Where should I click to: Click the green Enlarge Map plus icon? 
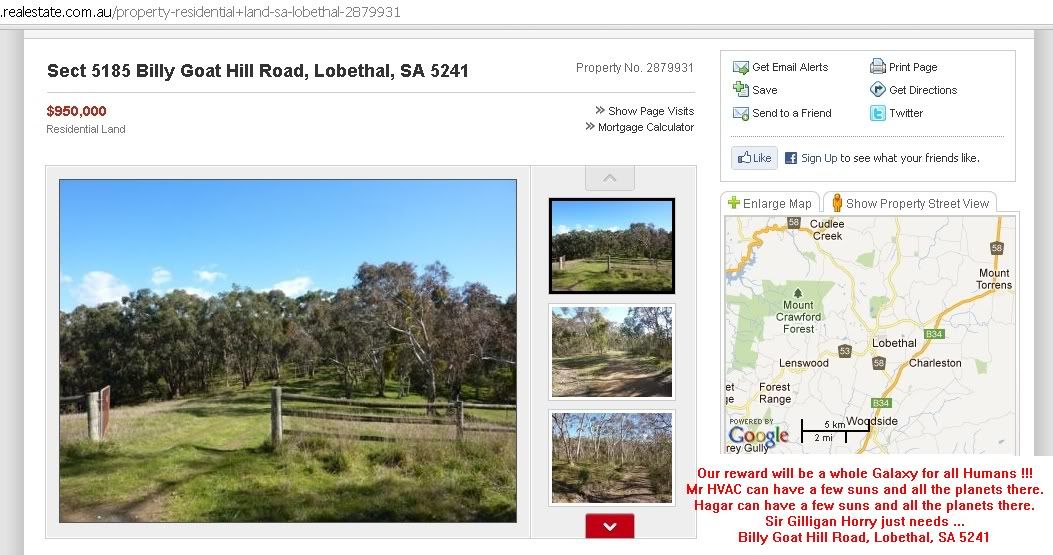734,202
